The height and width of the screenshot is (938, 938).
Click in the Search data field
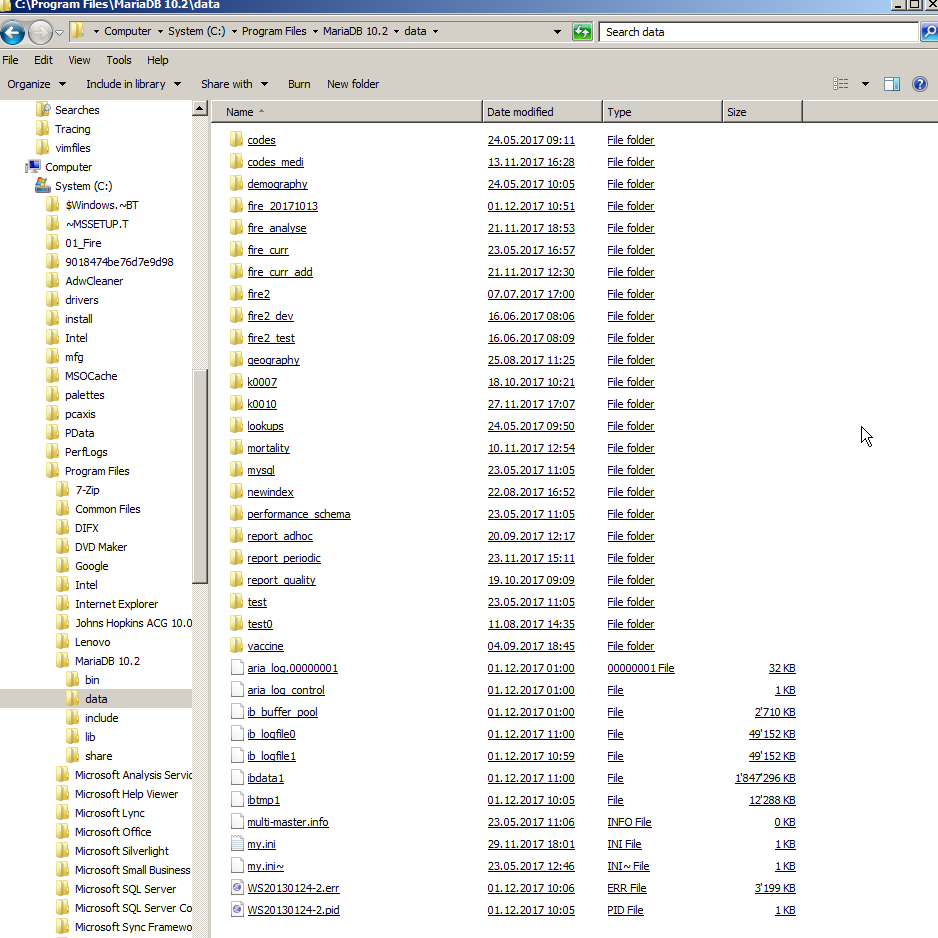coord(758,32)
